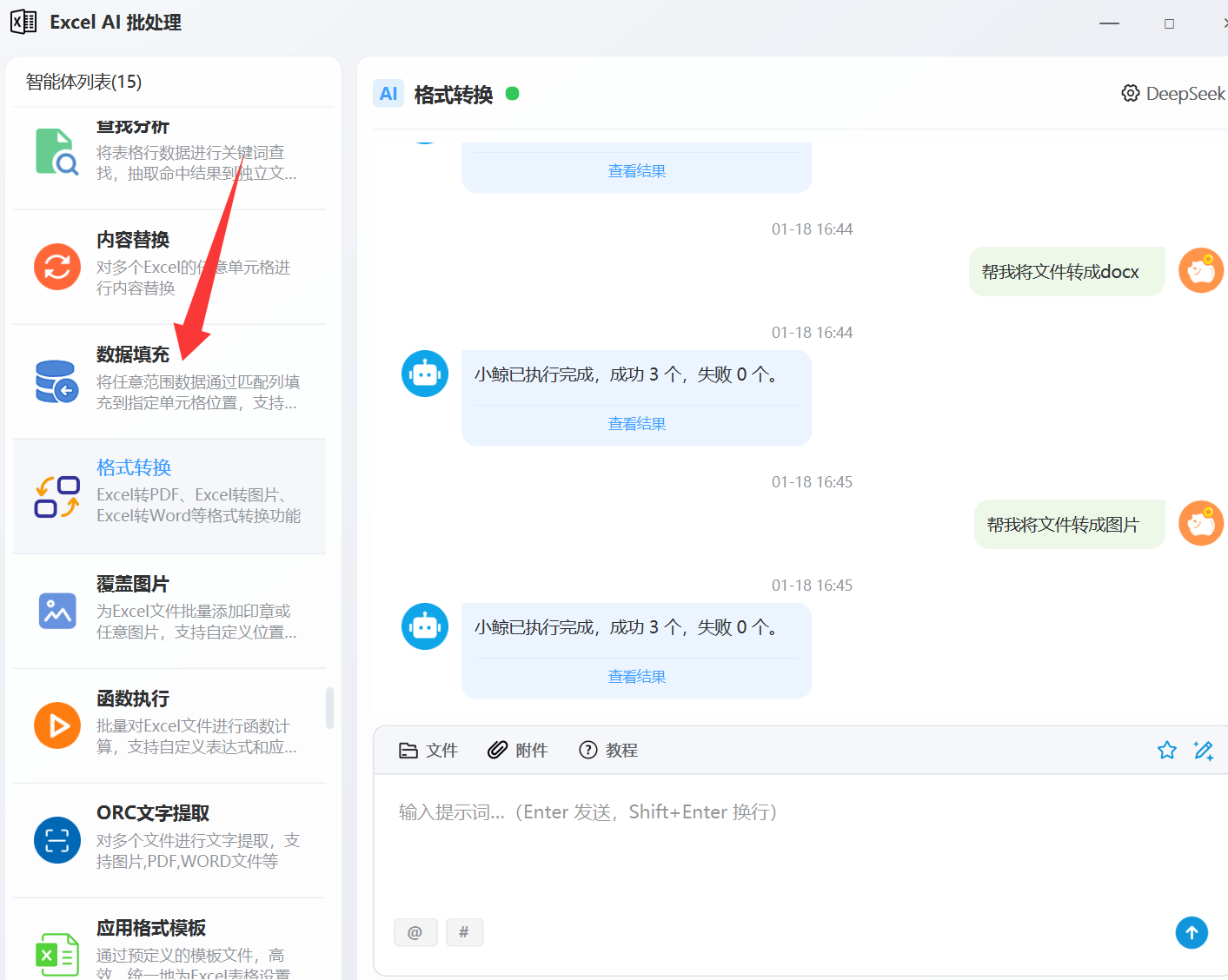This screenshot has height=980, width=1228.
Task: Open the 教程 tutorial help
Action: click(x=608, y=750)
